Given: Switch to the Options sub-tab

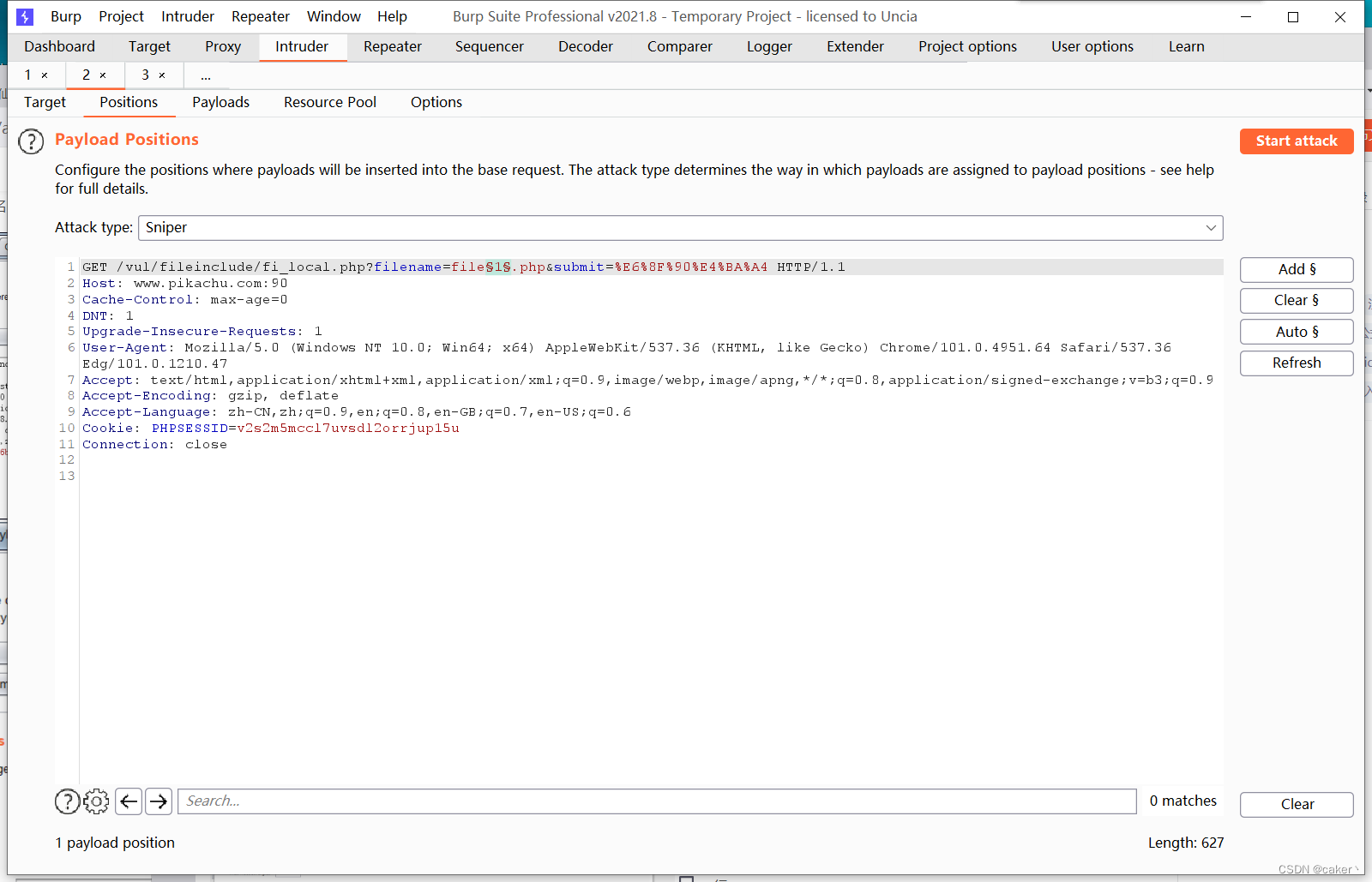Looking at the screenshot, I should click(x=436, y=102).
